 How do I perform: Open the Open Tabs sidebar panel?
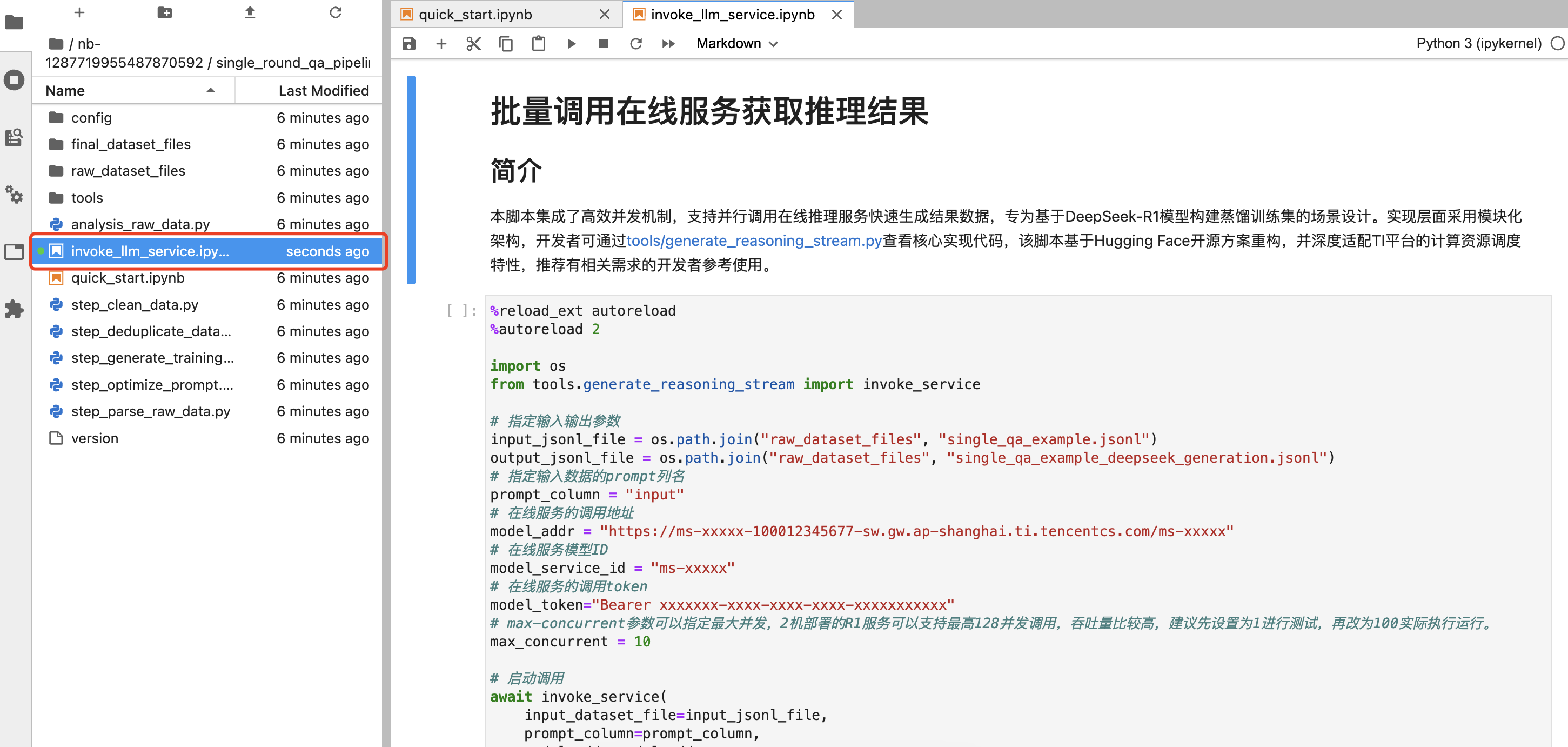[x=14, y=251]
